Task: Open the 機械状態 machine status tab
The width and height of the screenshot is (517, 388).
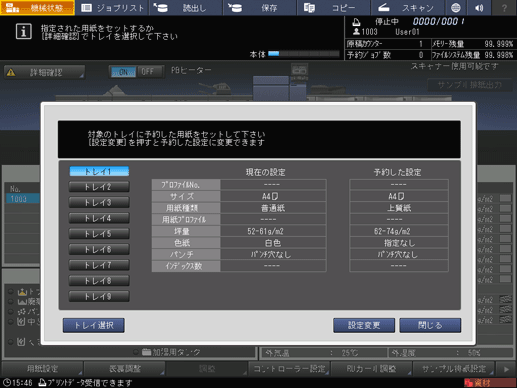Action: [37, 8]
